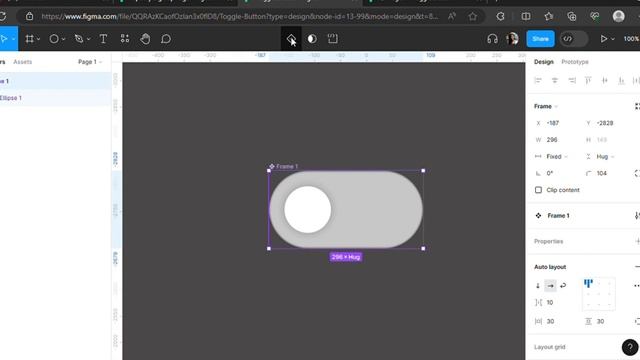640x360 pixels.
Task: Click the auto layout alignment grid
Action: [x=599, y=293]
